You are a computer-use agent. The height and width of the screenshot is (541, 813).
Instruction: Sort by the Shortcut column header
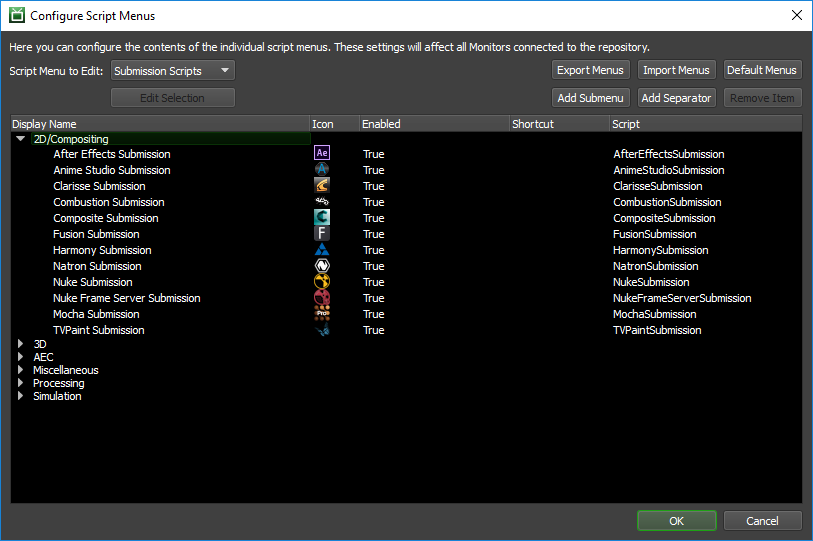(x=558, y=124)
